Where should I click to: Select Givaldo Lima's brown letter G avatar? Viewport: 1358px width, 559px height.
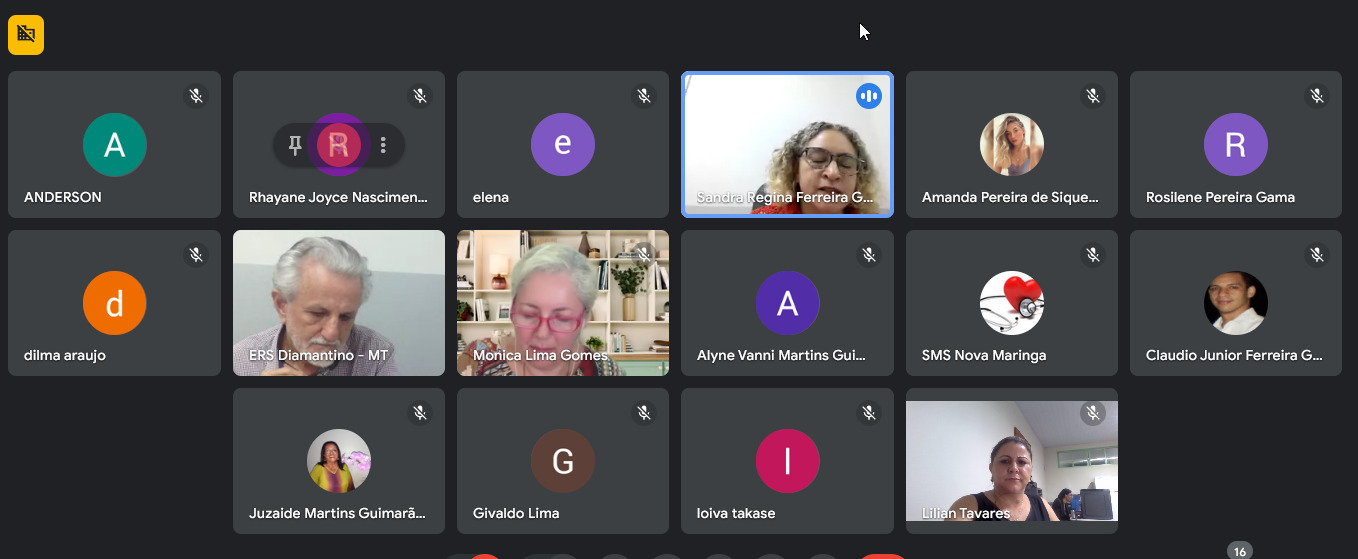point(563,461)
